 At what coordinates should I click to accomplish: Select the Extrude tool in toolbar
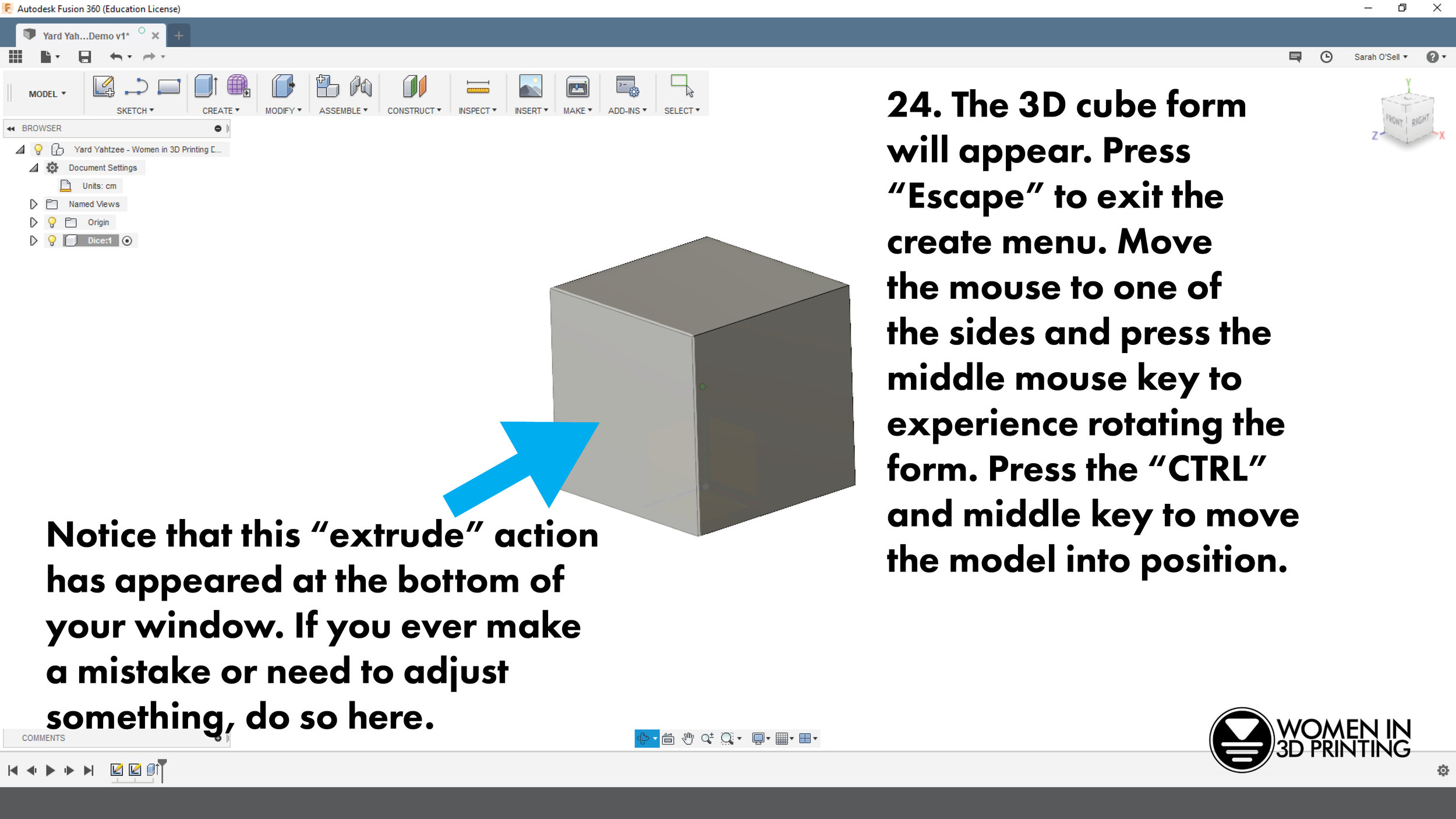[x=206, y=86]
